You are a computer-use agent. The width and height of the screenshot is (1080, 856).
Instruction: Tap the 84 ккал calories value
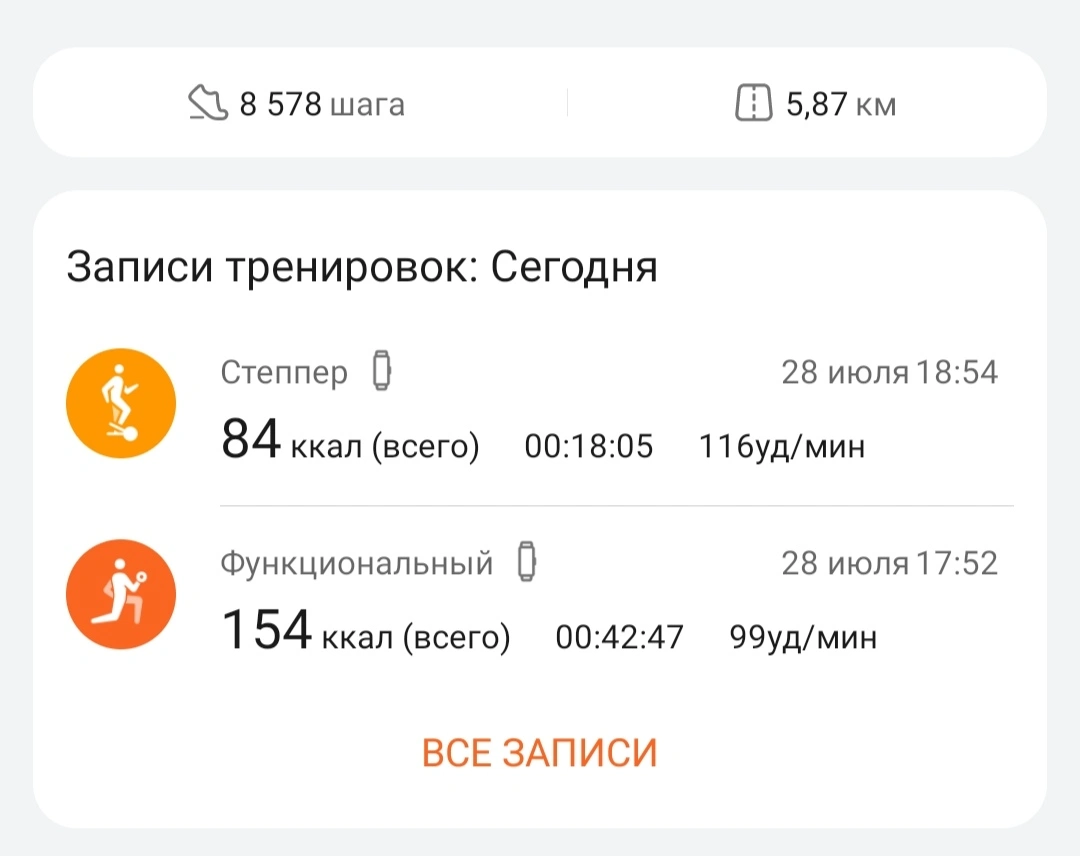click(350, 443)
